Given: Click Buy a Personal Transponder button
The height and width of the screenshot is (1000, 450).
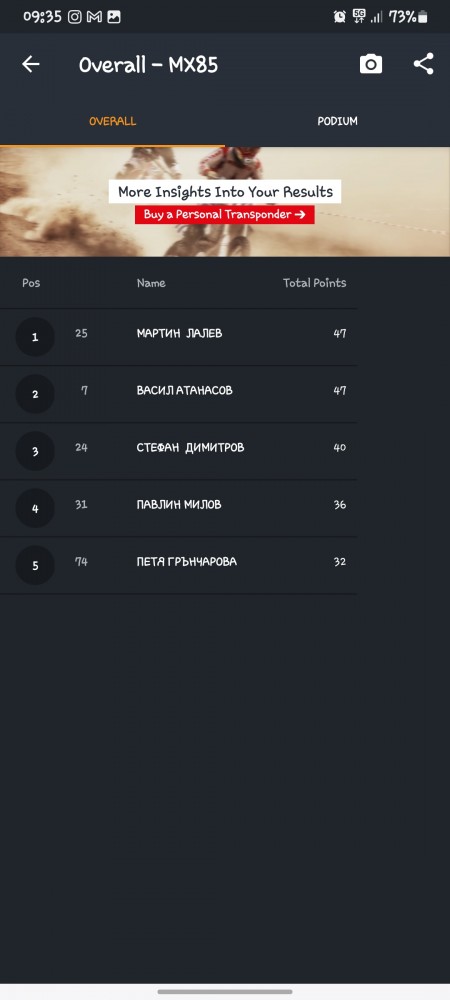Looking at the screenshot, I should coord(224,214).
